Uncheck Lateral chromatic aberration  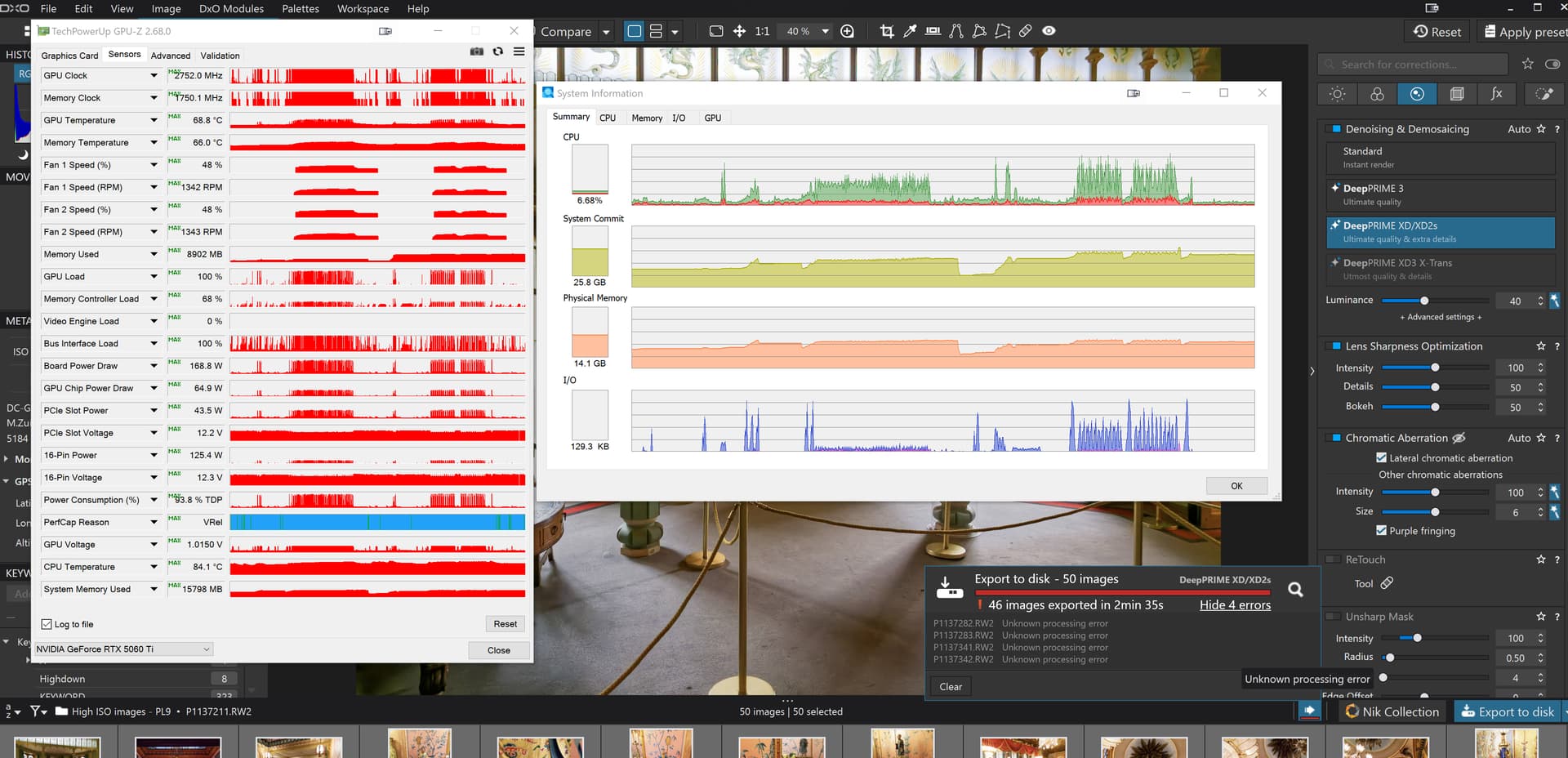click(1381, 458)
